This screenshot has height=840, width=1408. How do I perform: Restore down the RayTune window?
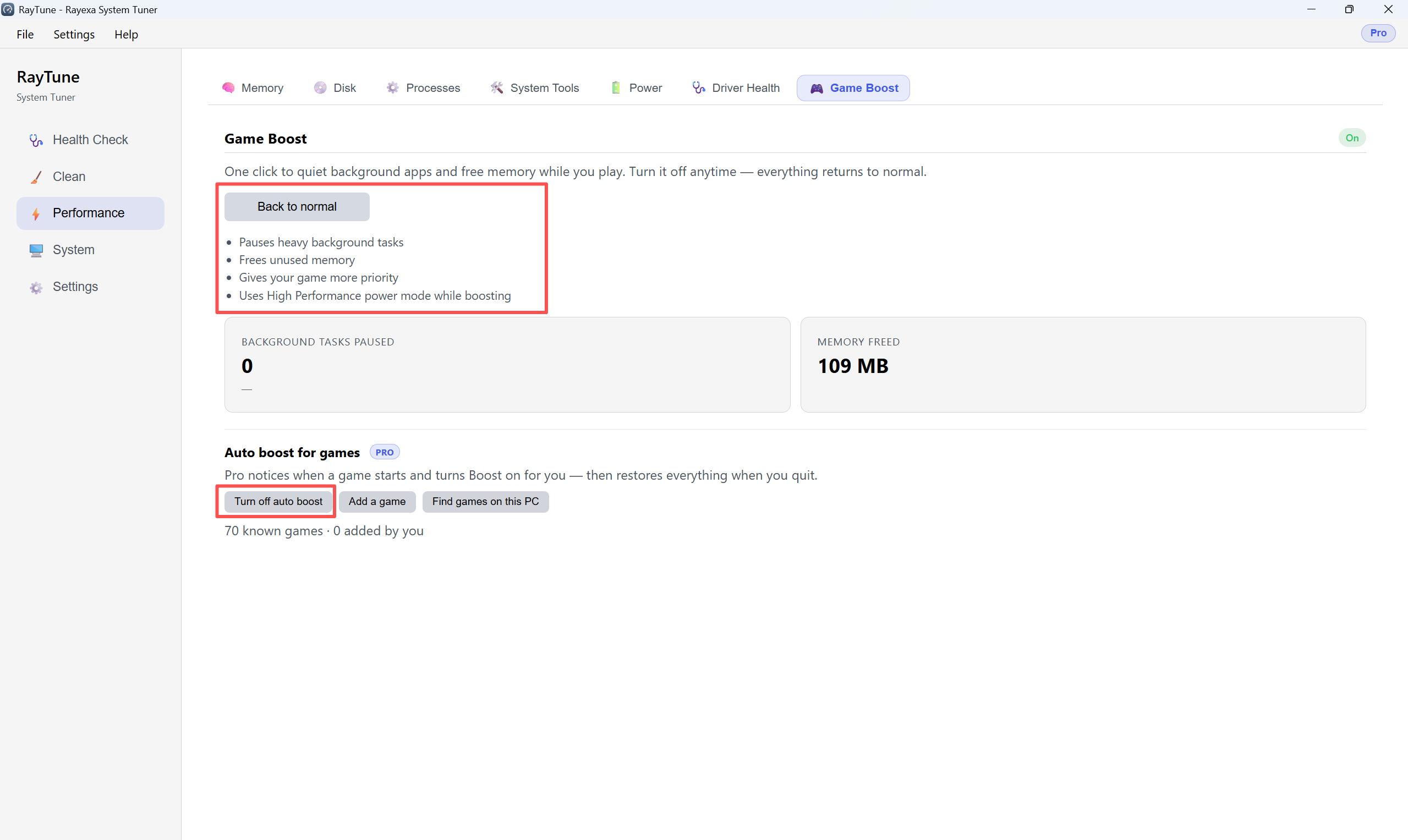coord(1350,9)
